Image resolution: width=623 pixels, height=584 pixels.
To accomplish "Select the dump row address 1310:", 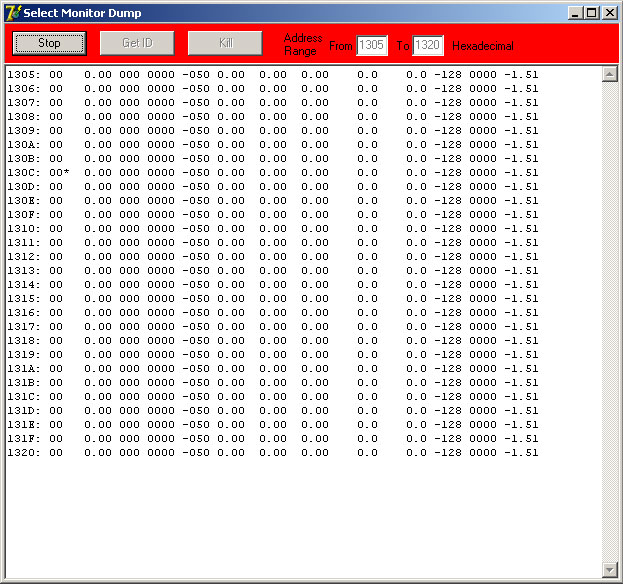I will click(x=24, y=229).
